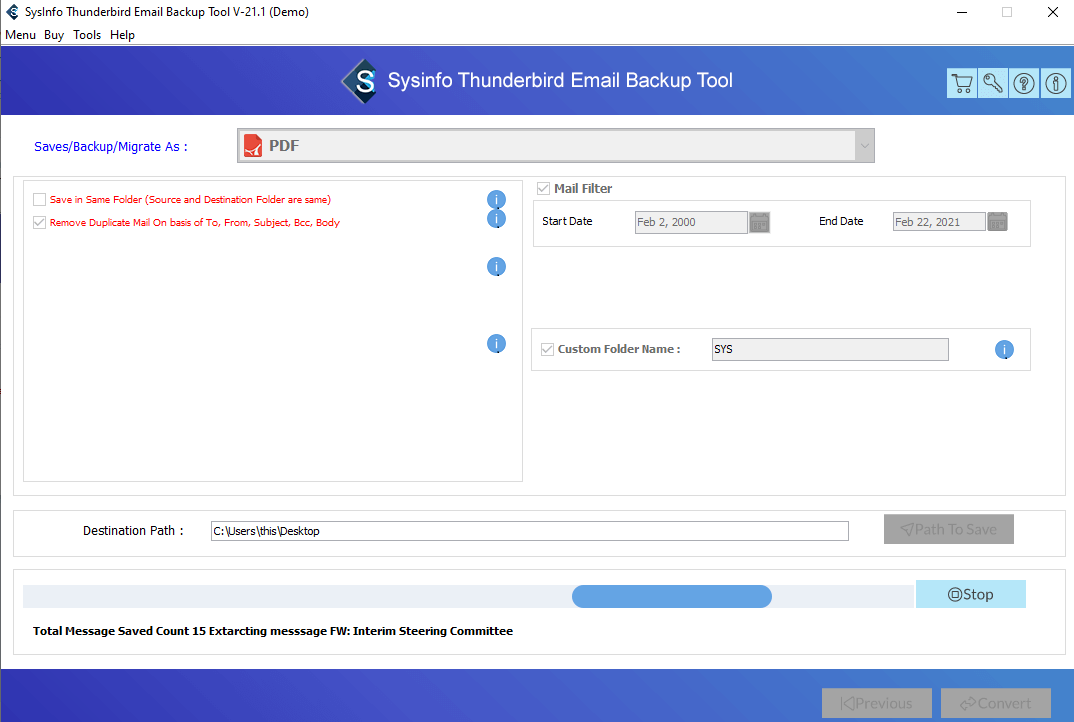This screenshot has width=1074, height=722.
Task: Click the Start Date field
Action: pyautogui.click(x=691, y=222)
